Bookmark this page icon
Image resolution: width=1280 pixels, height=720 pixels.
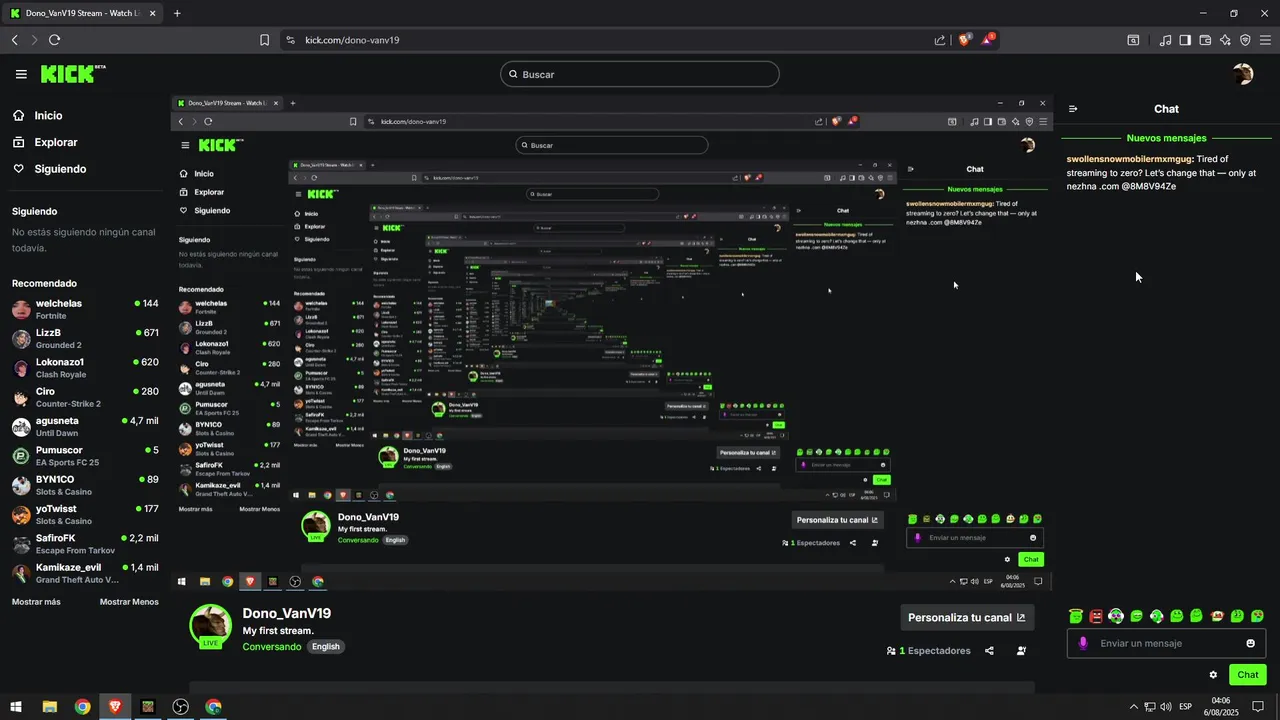point(264,40)
